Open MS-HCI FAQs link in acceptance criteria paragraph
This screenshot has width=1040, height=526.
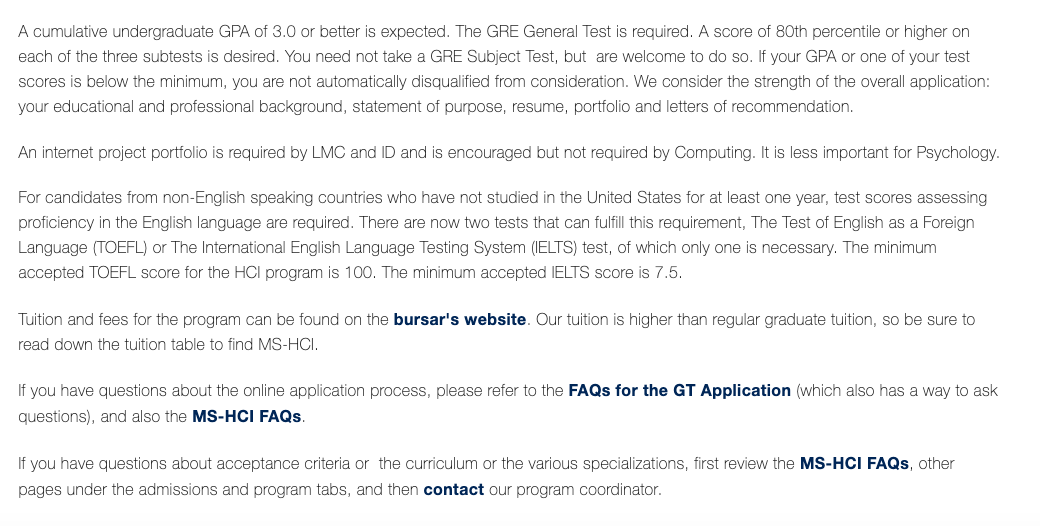[x=854, y=464]
